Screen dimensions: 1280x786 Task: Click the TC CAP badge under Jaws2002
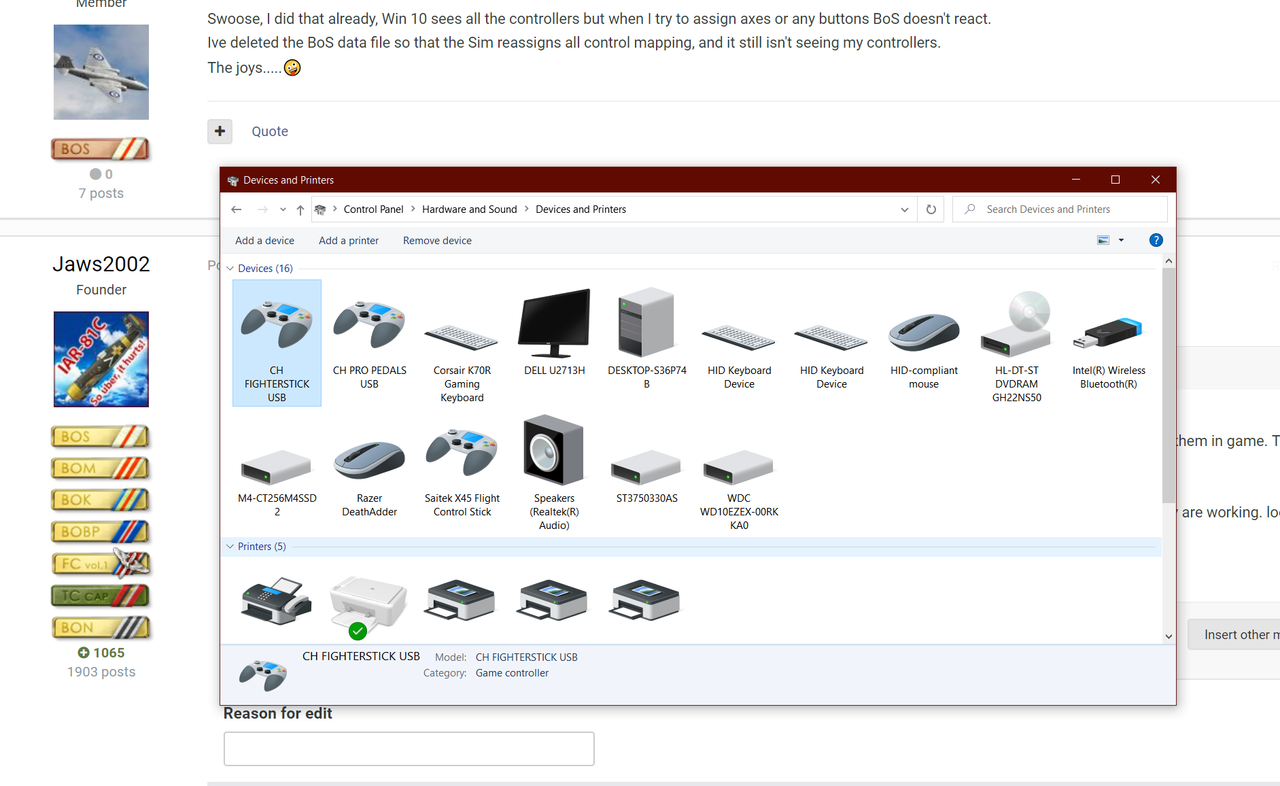pyautogui.click(x=100, y=596)
